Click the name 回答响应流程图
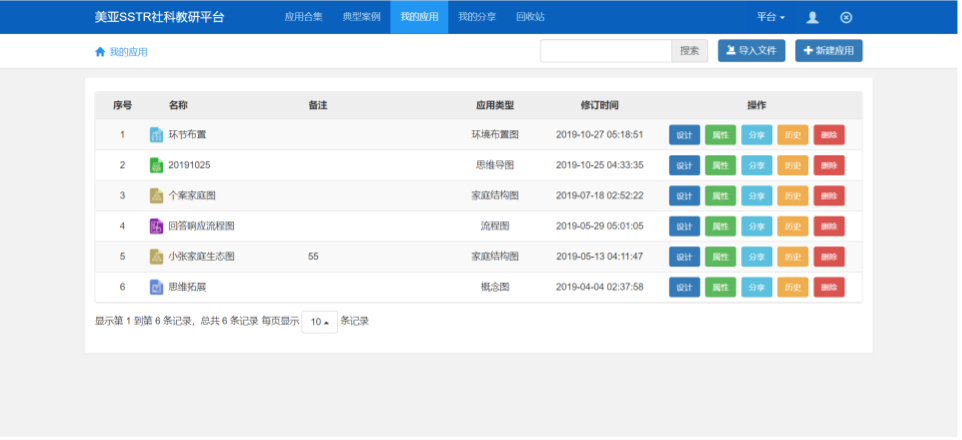 click(x=201, y=226)
